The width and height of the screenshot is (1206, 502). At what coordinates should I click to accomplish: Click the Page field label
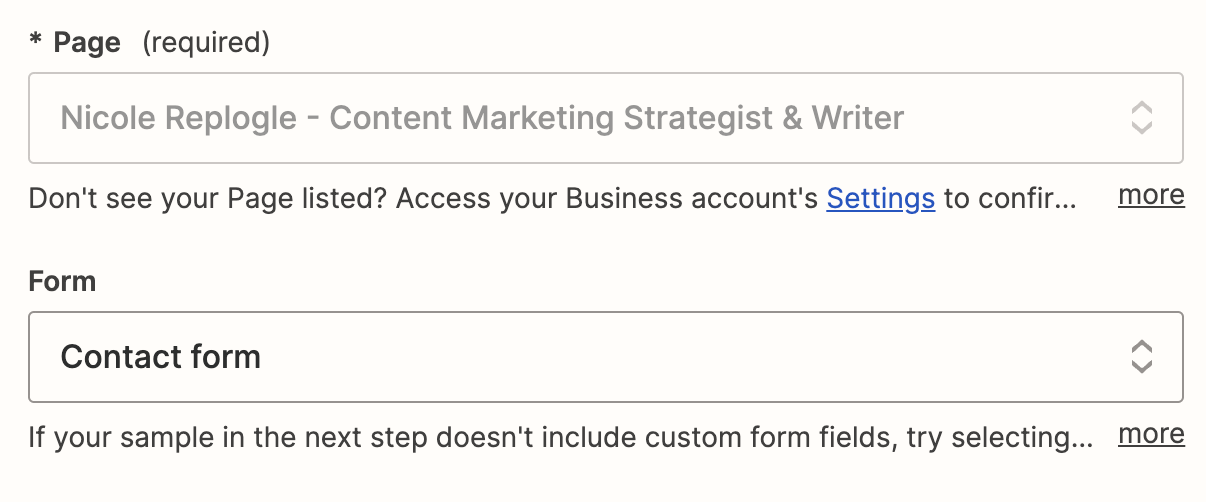coord(87,43)
